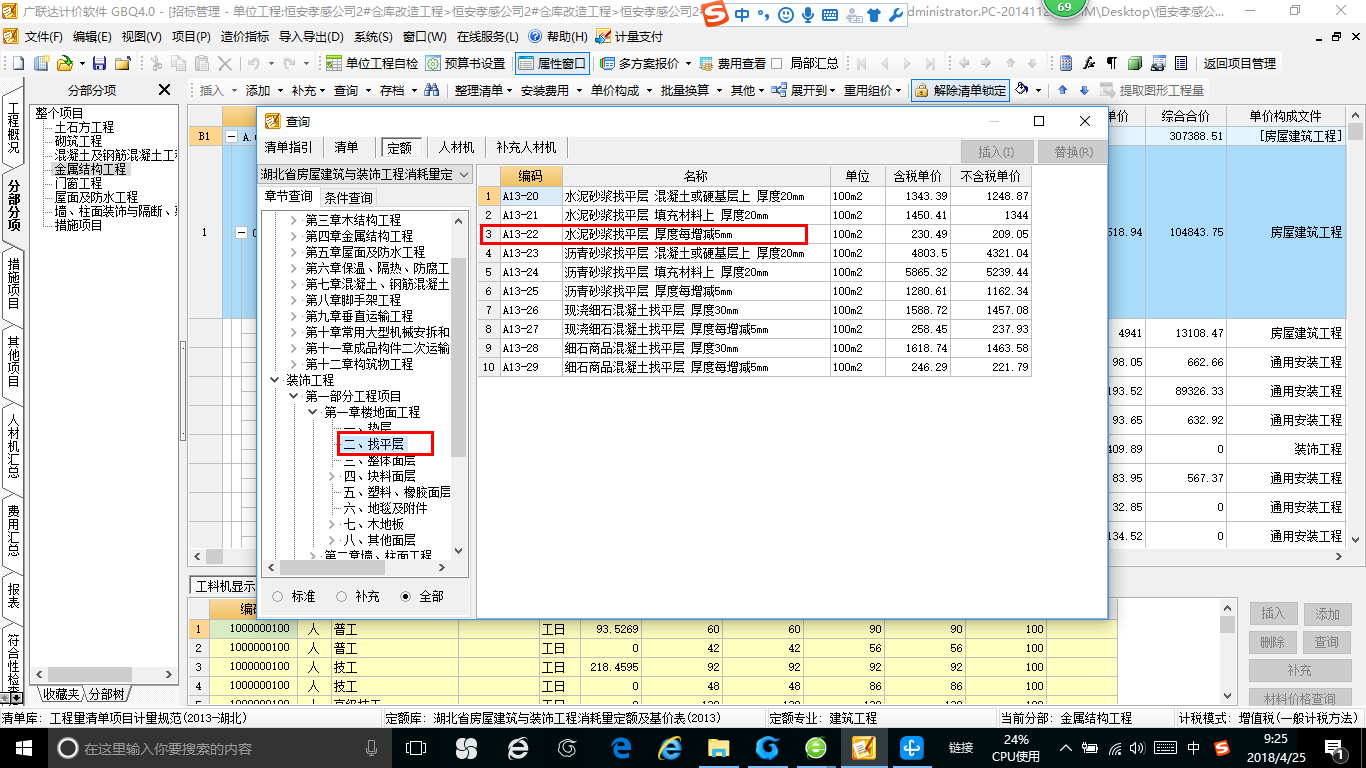
Task: Open Windows Start menu
Action: pos(22,747)
